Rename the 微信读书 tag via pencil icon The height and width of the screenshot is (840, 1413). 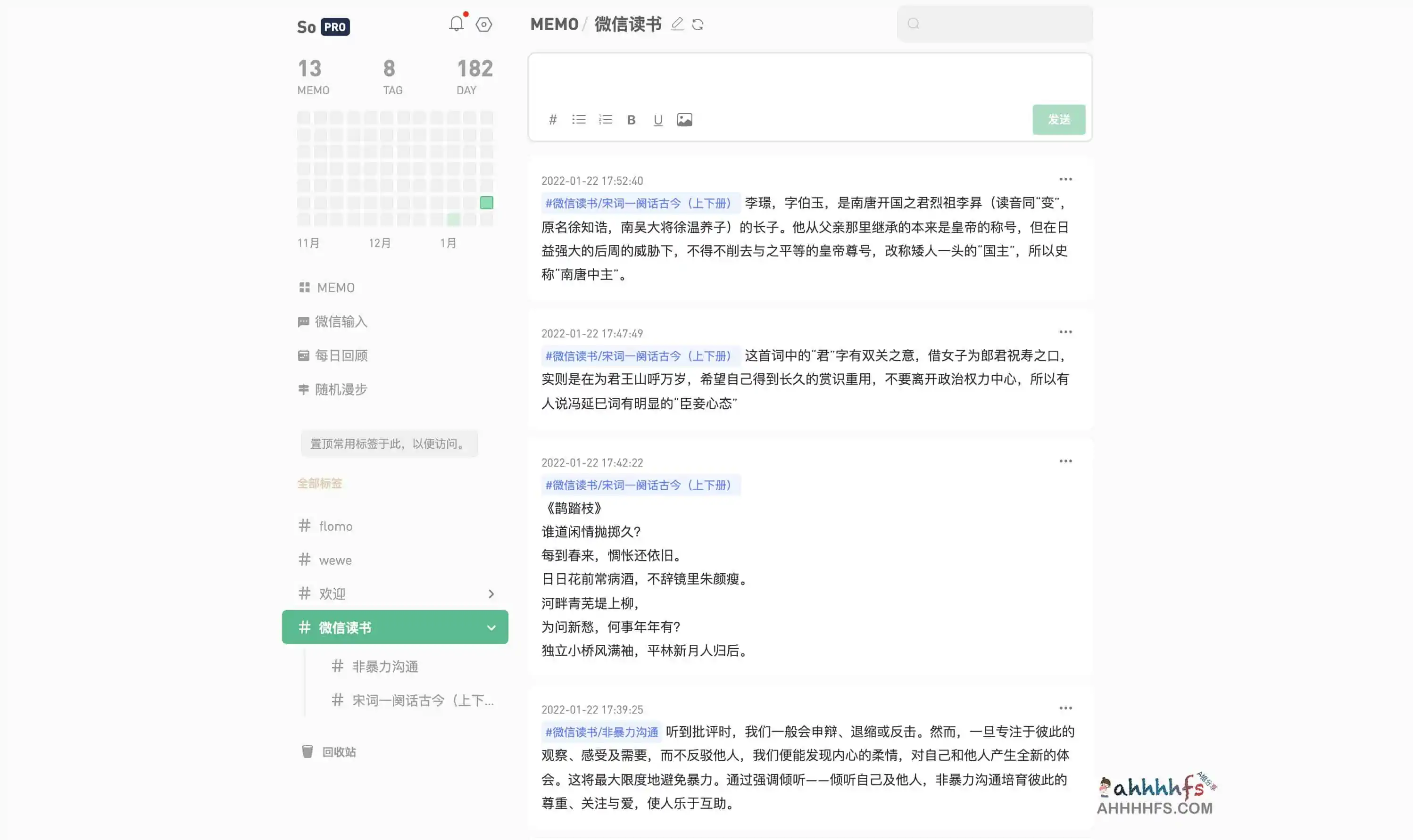[x=678, y=25]
